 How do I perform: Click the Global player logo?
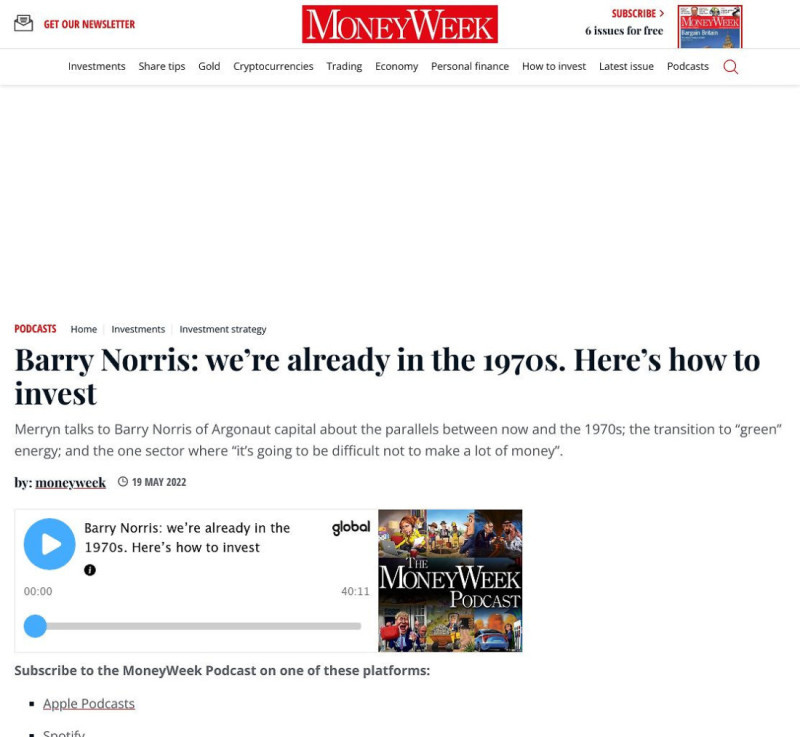point(351,527)
